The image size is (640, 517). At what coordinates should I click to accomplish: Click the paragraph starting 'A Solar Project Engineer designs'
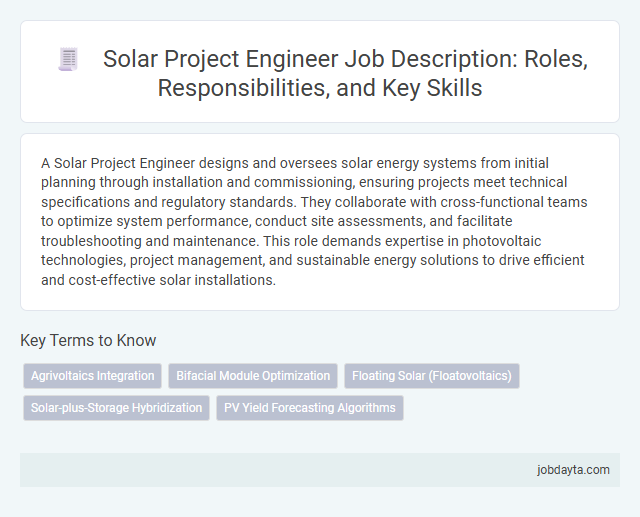coord(314,221)
